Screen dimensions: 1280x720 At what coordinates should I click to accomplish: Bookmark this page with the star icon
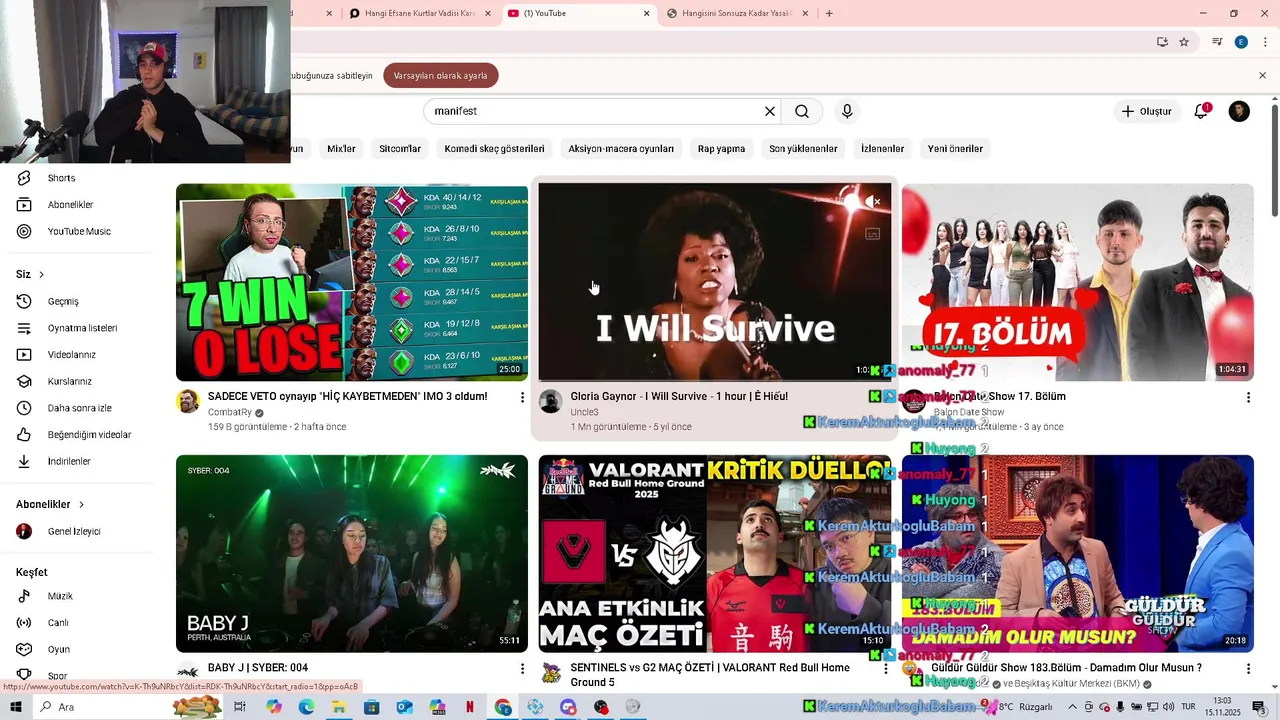[x=1184, y=42]
